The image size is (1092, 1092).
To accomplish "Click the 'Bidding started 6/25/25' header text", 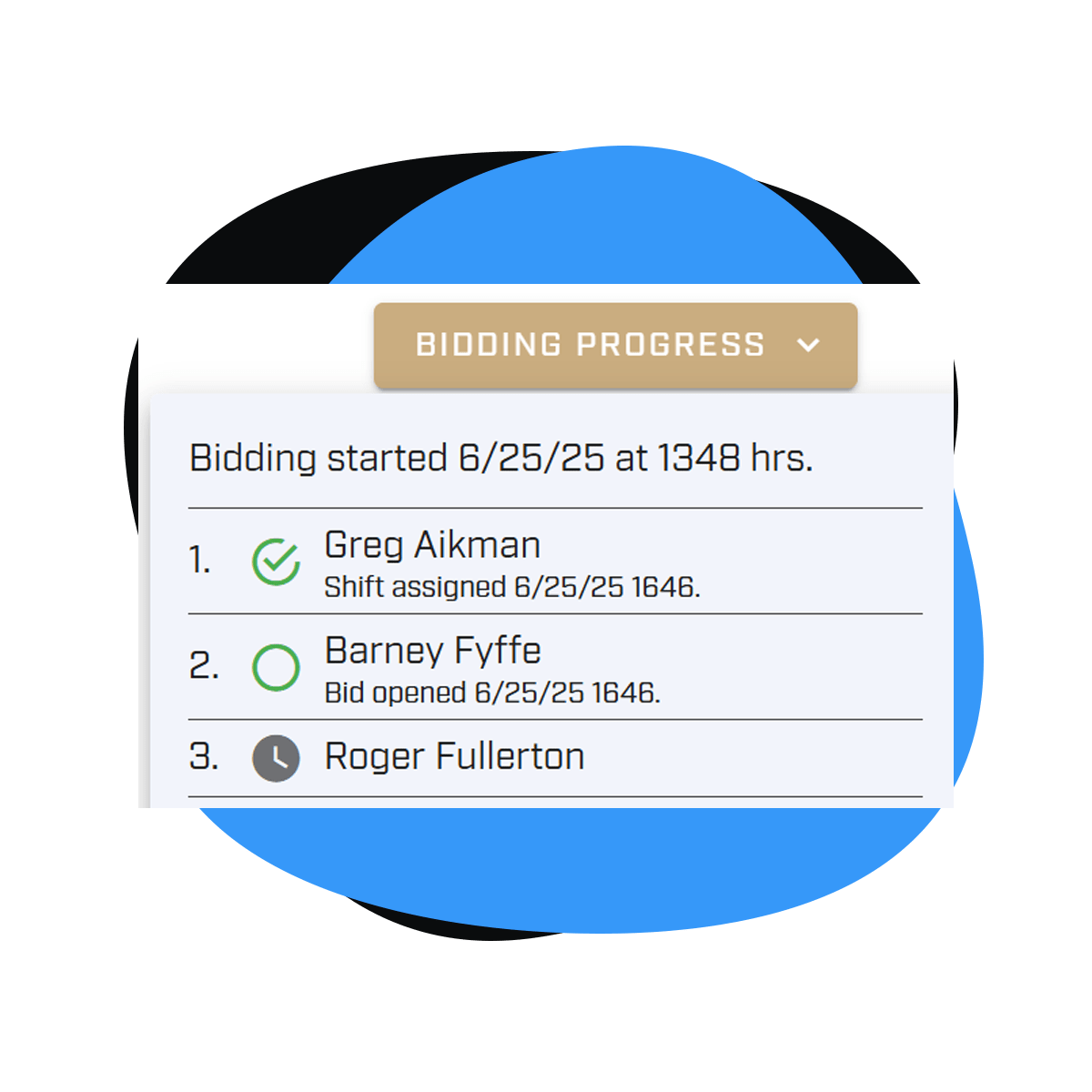I will click(x=397, y=458).
